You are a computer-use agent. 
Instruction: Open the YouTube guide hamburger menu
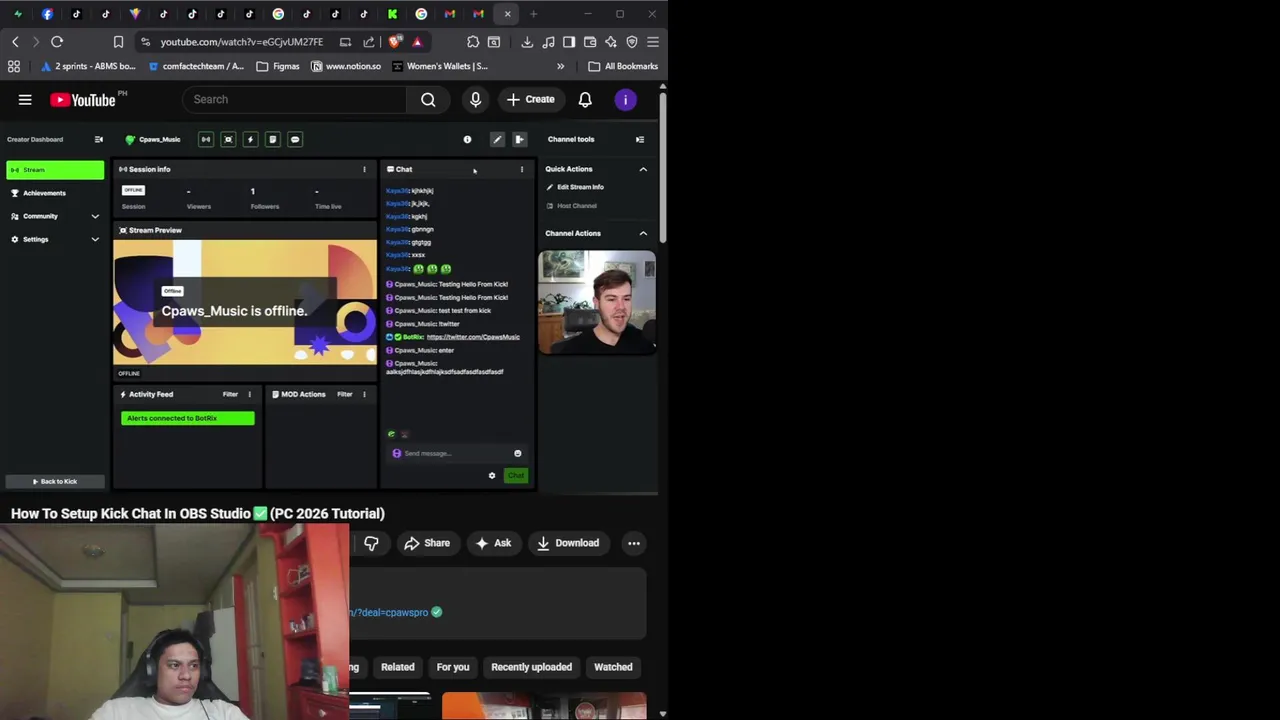(25, 99)
